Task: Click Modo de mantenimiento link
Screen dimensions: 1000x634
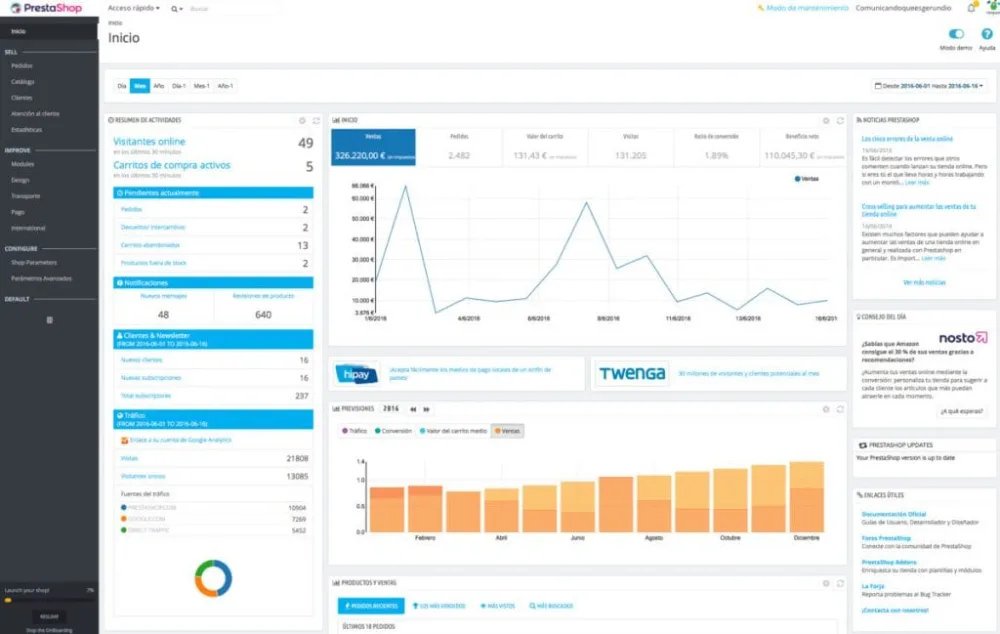Action: (807, 8)
